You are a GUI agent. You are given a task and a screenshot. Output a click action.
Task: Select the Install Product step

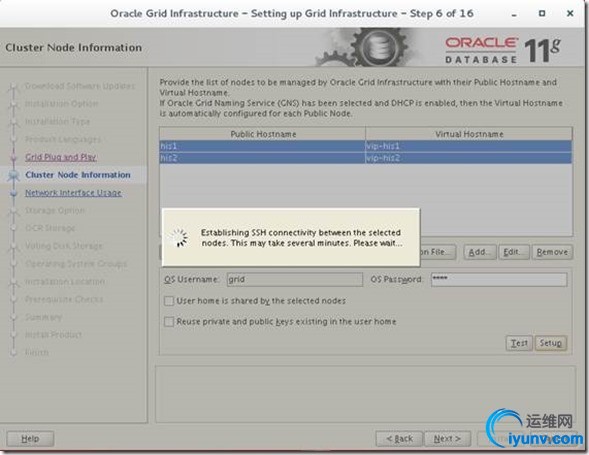coord(53,335)
